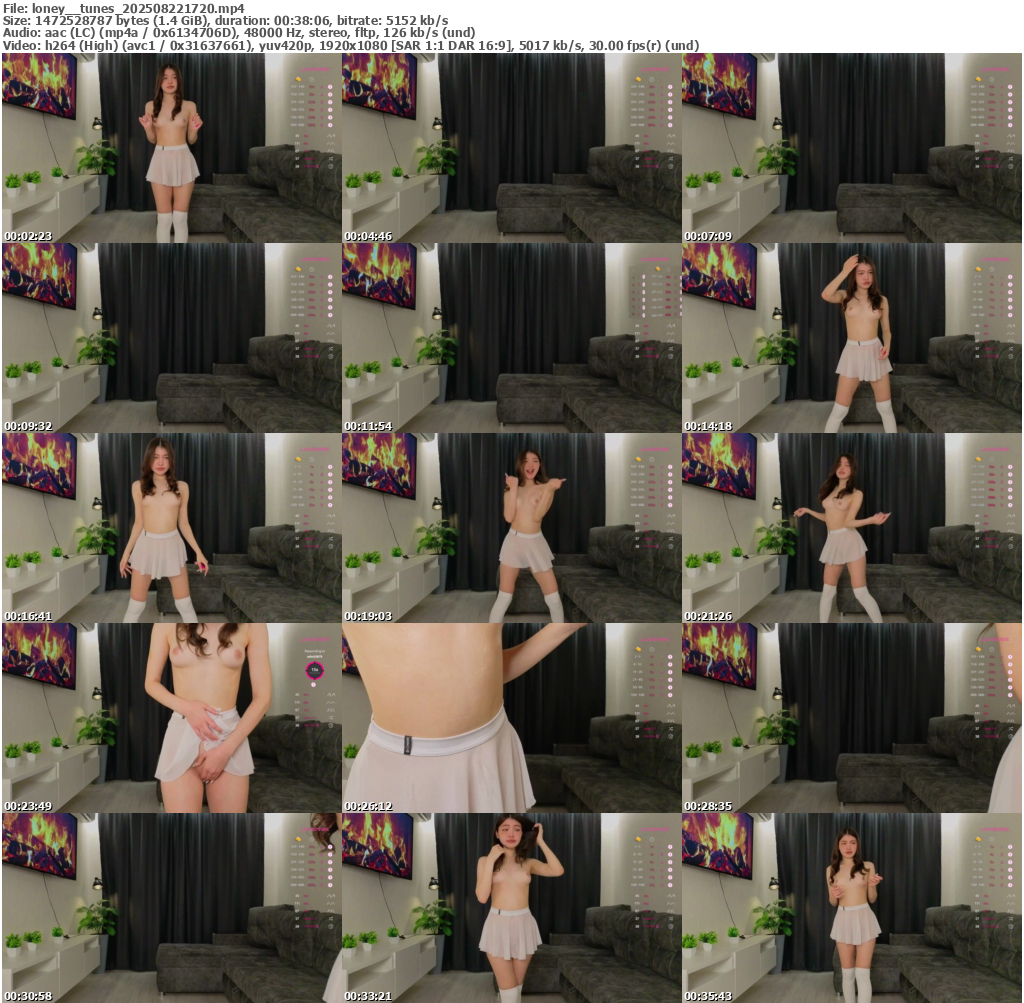
Task: Click the 'Size: 1472528787 bytes' info line
Action: tap(225, 21)
